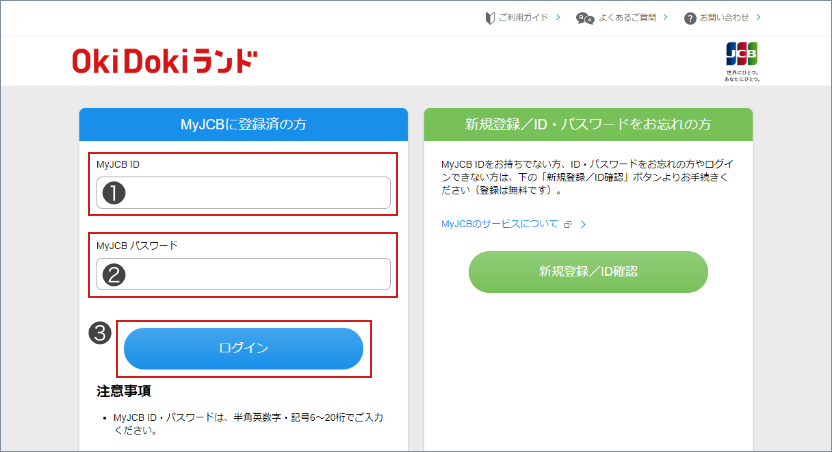The height and width of the screenshot is (452, 832).
Task: Open the よくあるご質問 link
Action: click(x=627, y=18)
